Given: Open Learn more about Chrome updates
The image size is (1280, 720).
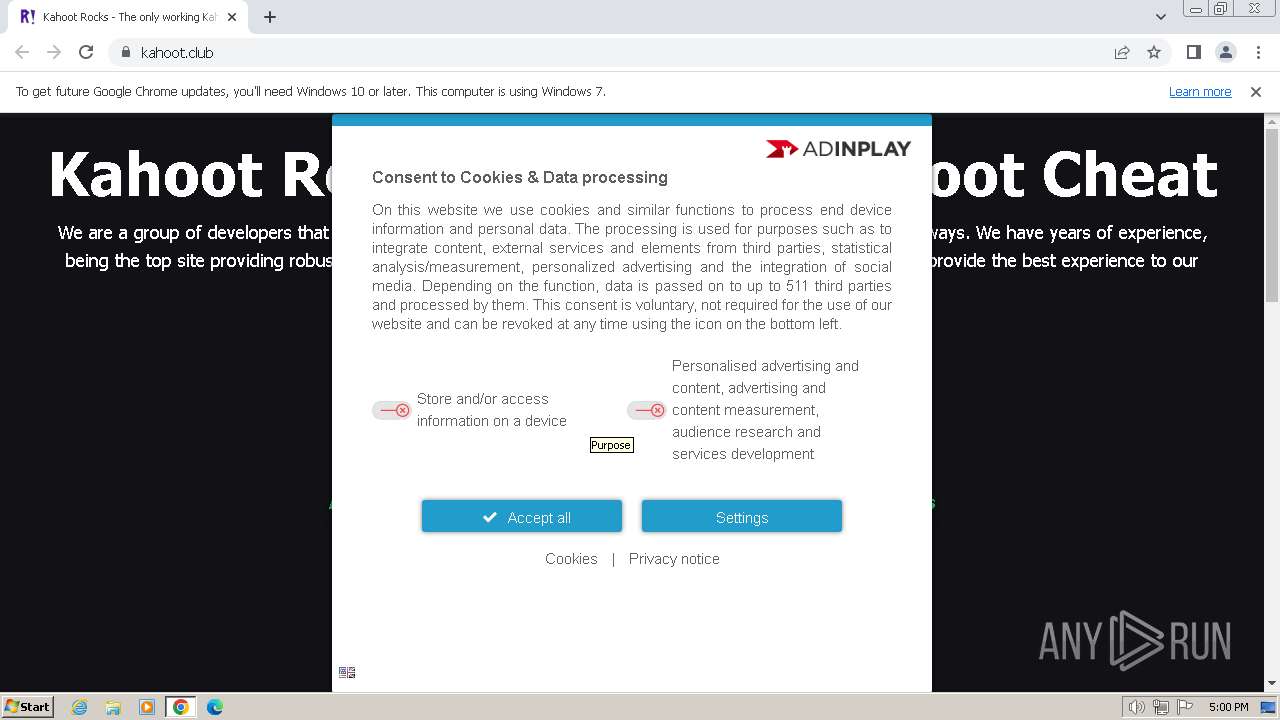Looking at the screenshot, I should [1200, 91].
